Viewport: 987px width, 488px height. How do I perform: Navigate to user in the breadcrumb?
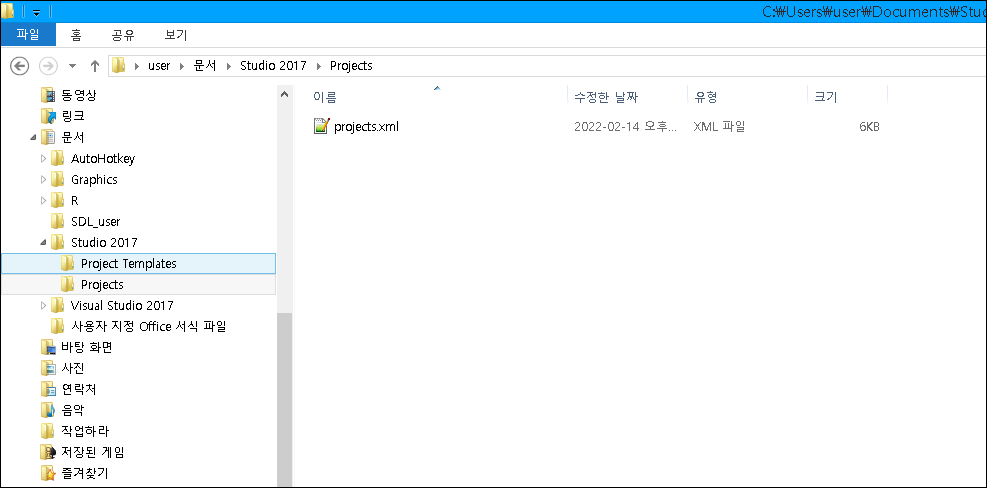pos(159,65)
